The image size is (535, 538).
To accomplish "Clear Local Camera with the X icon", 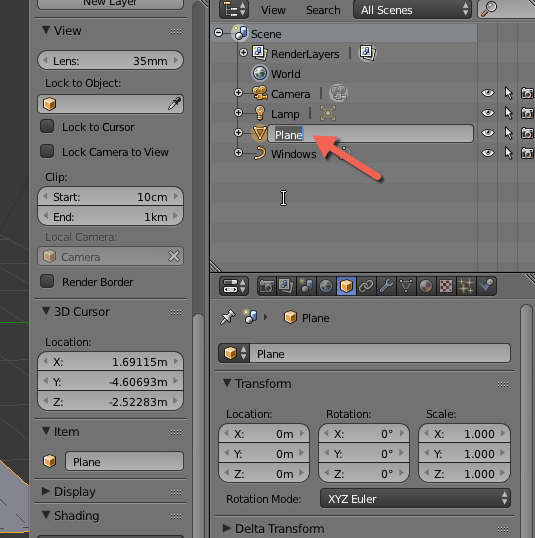I will pos(174,256).
